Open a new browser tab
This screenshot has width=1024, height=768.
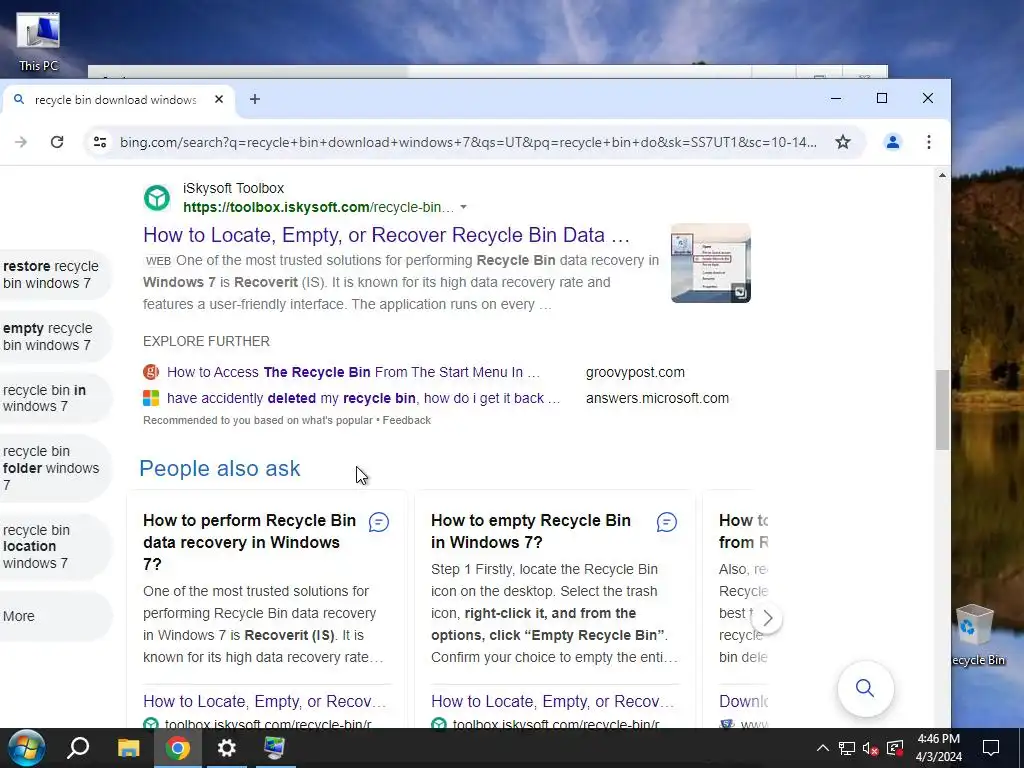tap(255, 99)
